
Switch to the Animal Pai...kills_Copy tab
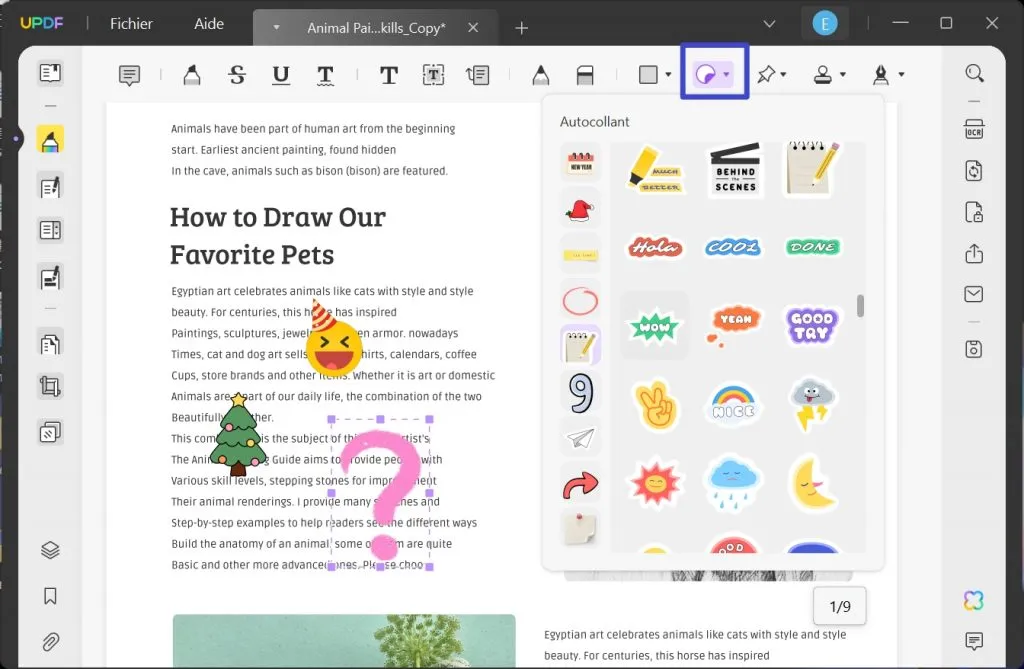click(x=376, y=28)
